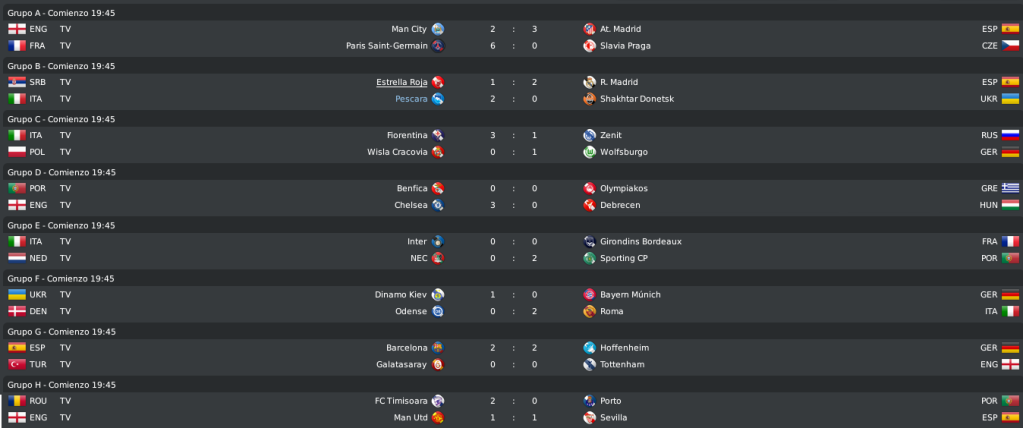Click the Bayern Múnich club badge
The height and width of the screenshot is (428, 1023).
tap(589, 294)
